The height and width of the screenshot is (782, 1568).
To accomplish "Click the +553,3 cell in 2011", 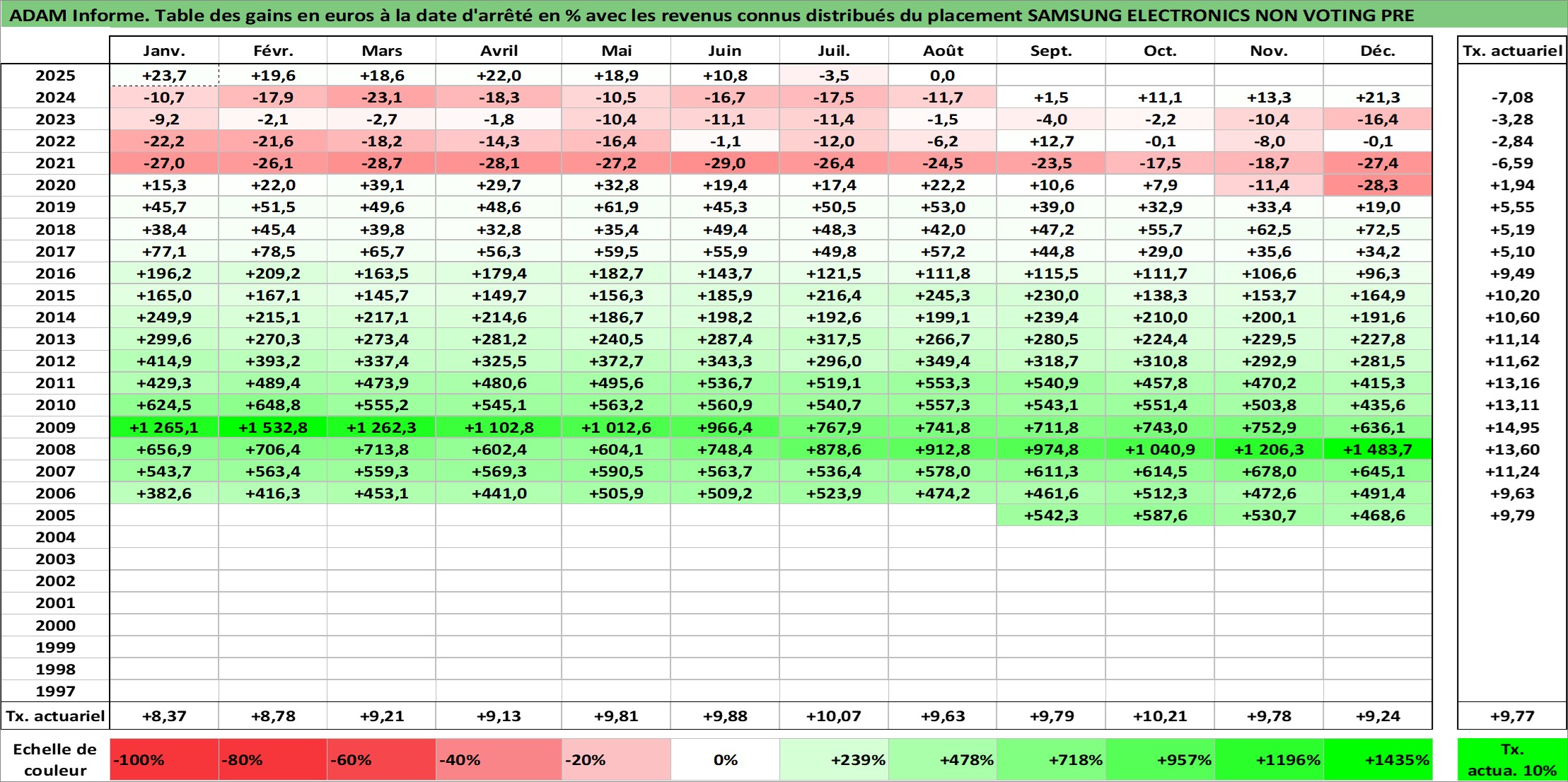I will click(943, 383).
